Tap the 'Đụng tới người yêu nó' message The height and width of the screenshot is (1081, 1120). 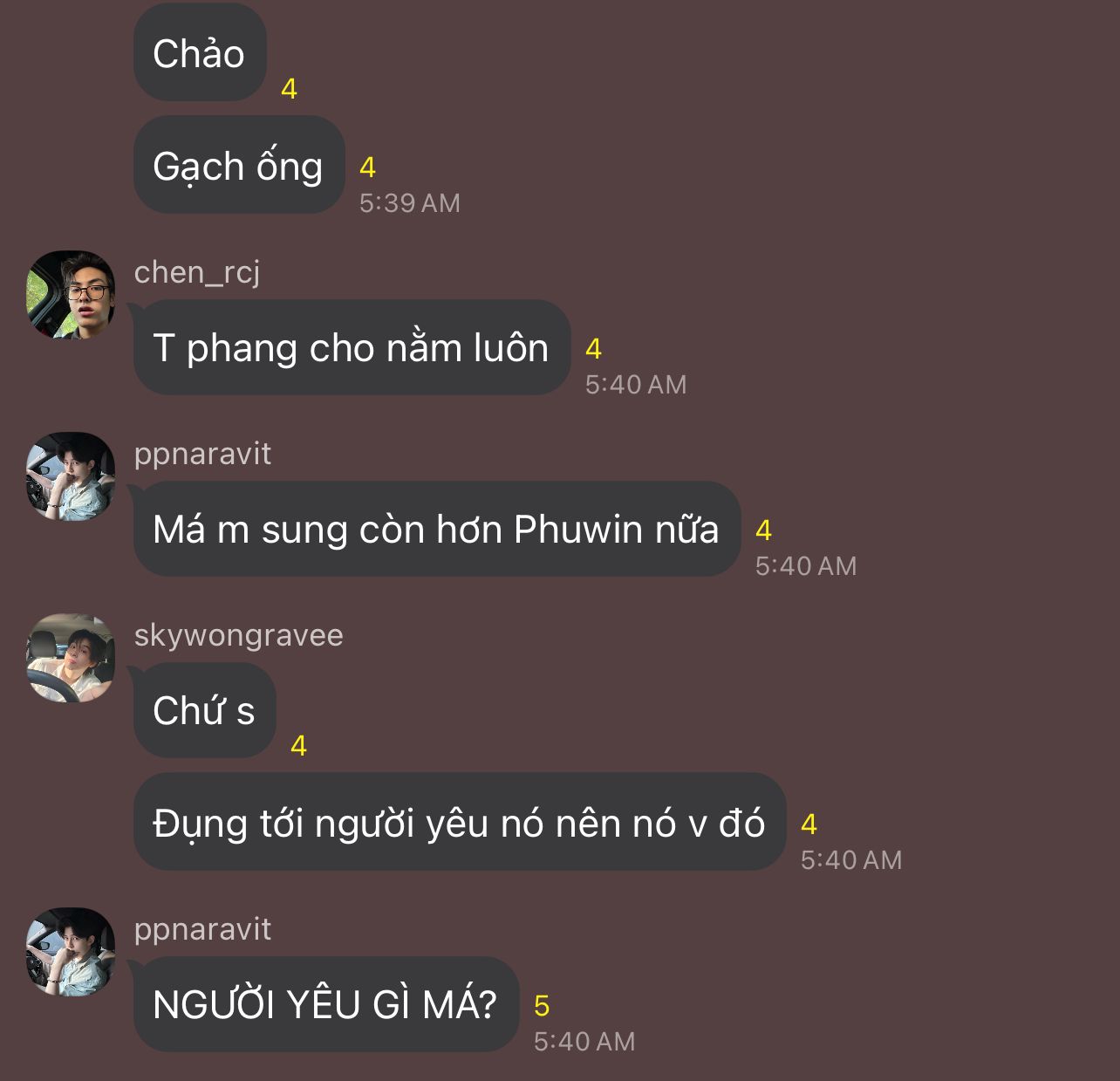pos(460,822)
